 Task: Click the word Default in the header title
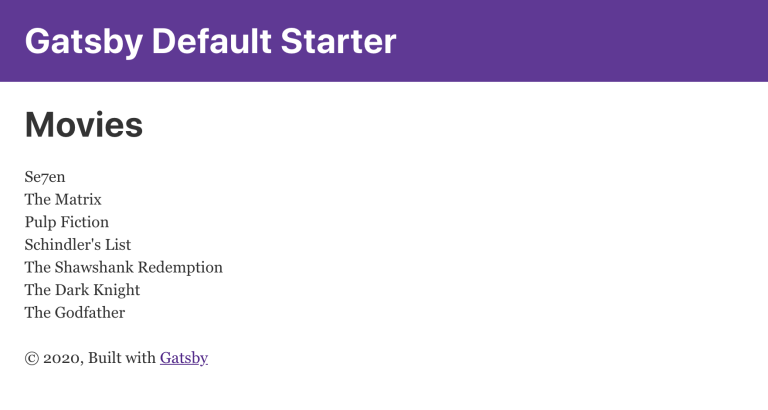[212, 41]
